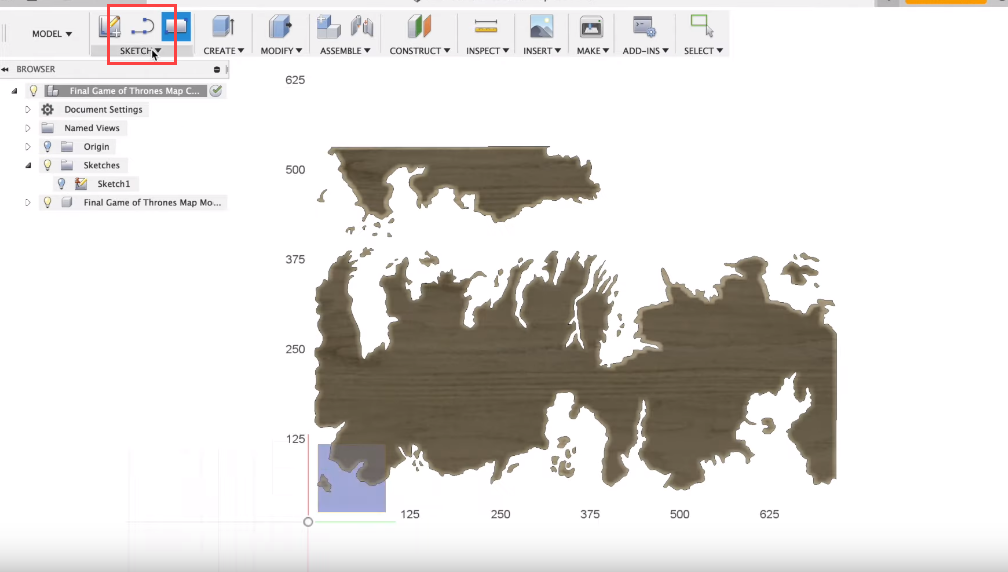1008x572 pixels.
Task: Click the Create Sketch icon
Action: 110,26
